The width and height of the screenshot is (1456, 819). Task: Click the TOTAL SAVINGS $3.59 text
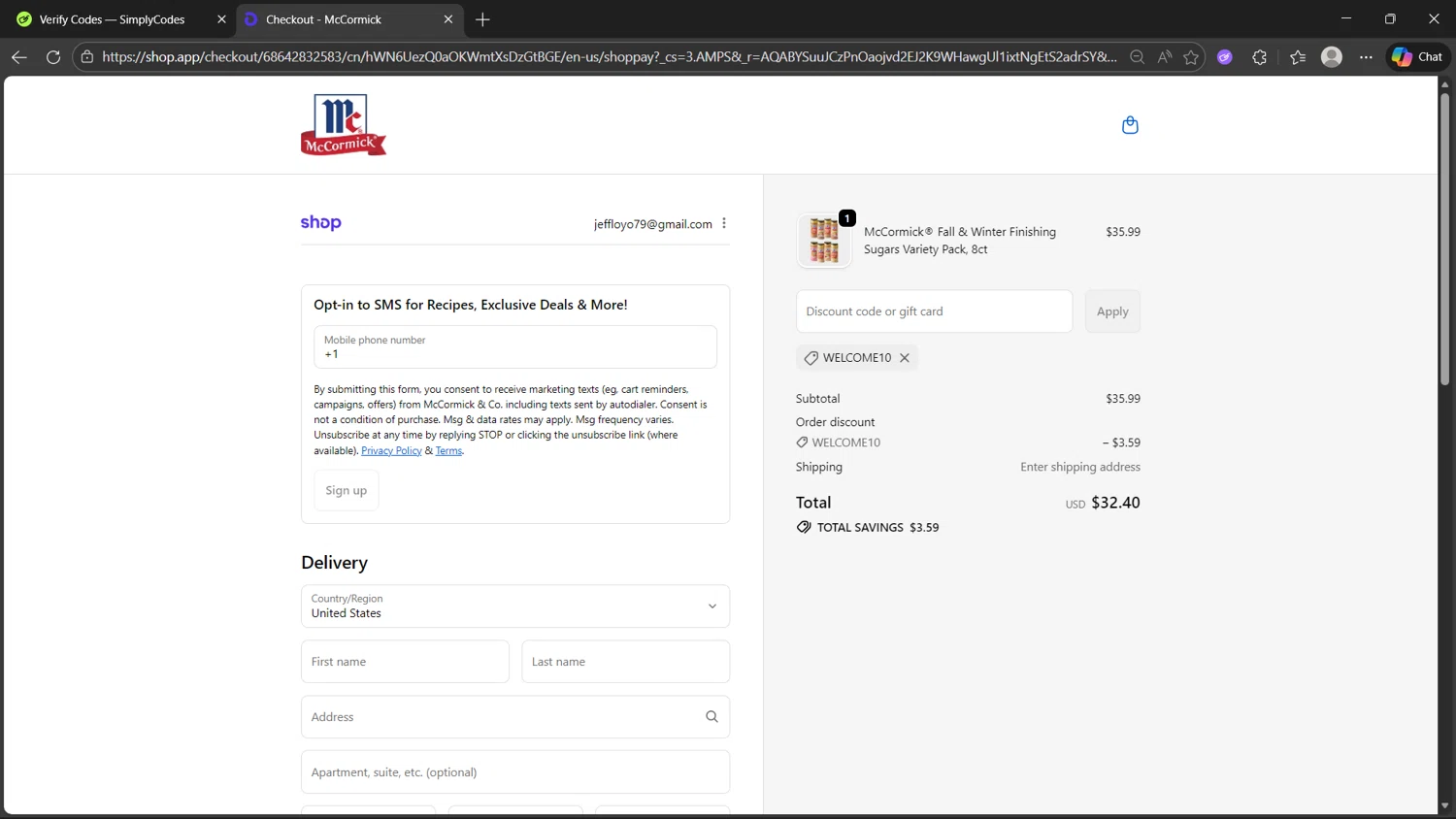point(877,528)
